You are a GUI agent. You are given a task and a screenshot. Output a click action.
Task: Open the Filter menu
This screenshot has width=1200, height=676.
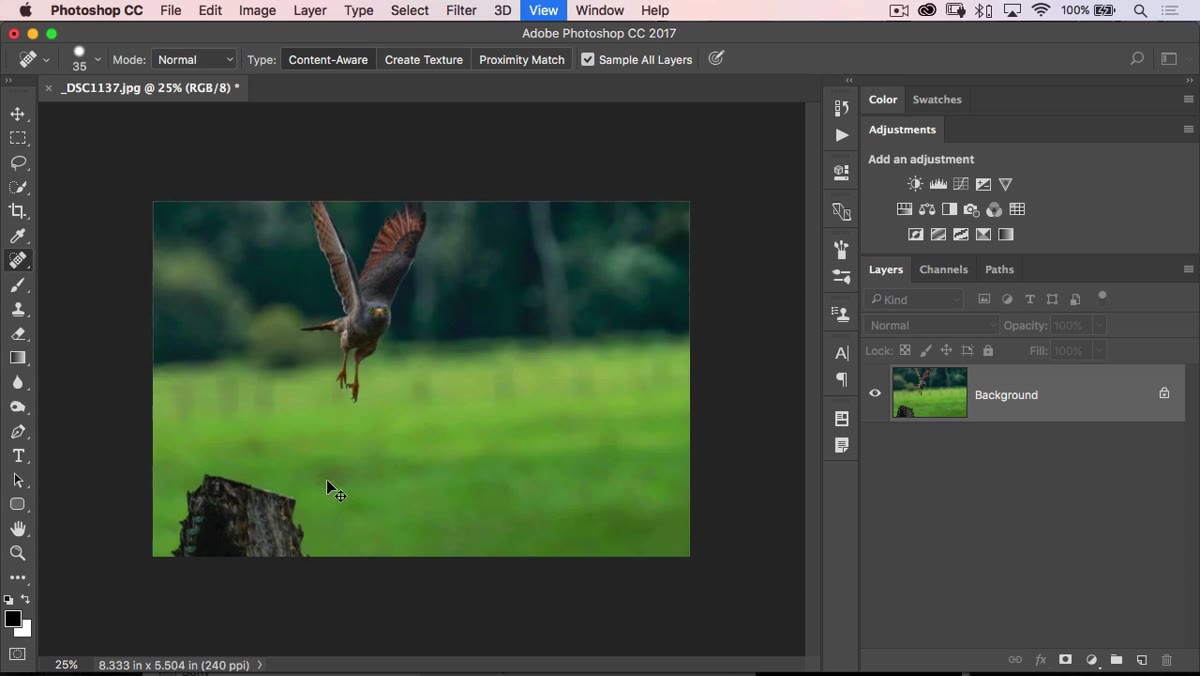coord(461,10)
